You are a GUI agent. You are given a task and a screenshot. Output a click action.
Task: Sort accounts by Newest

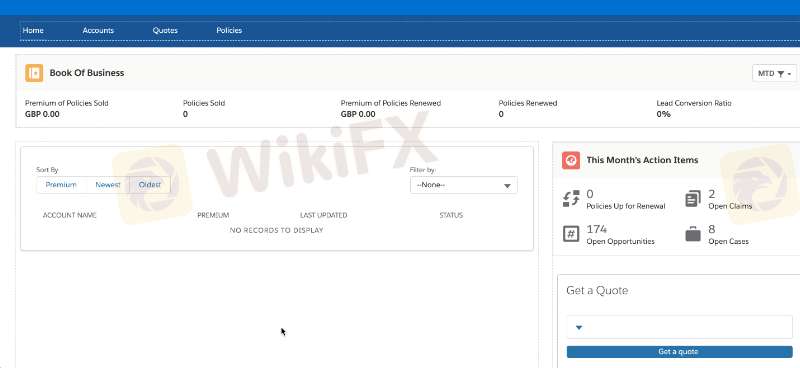coord(108,185)
